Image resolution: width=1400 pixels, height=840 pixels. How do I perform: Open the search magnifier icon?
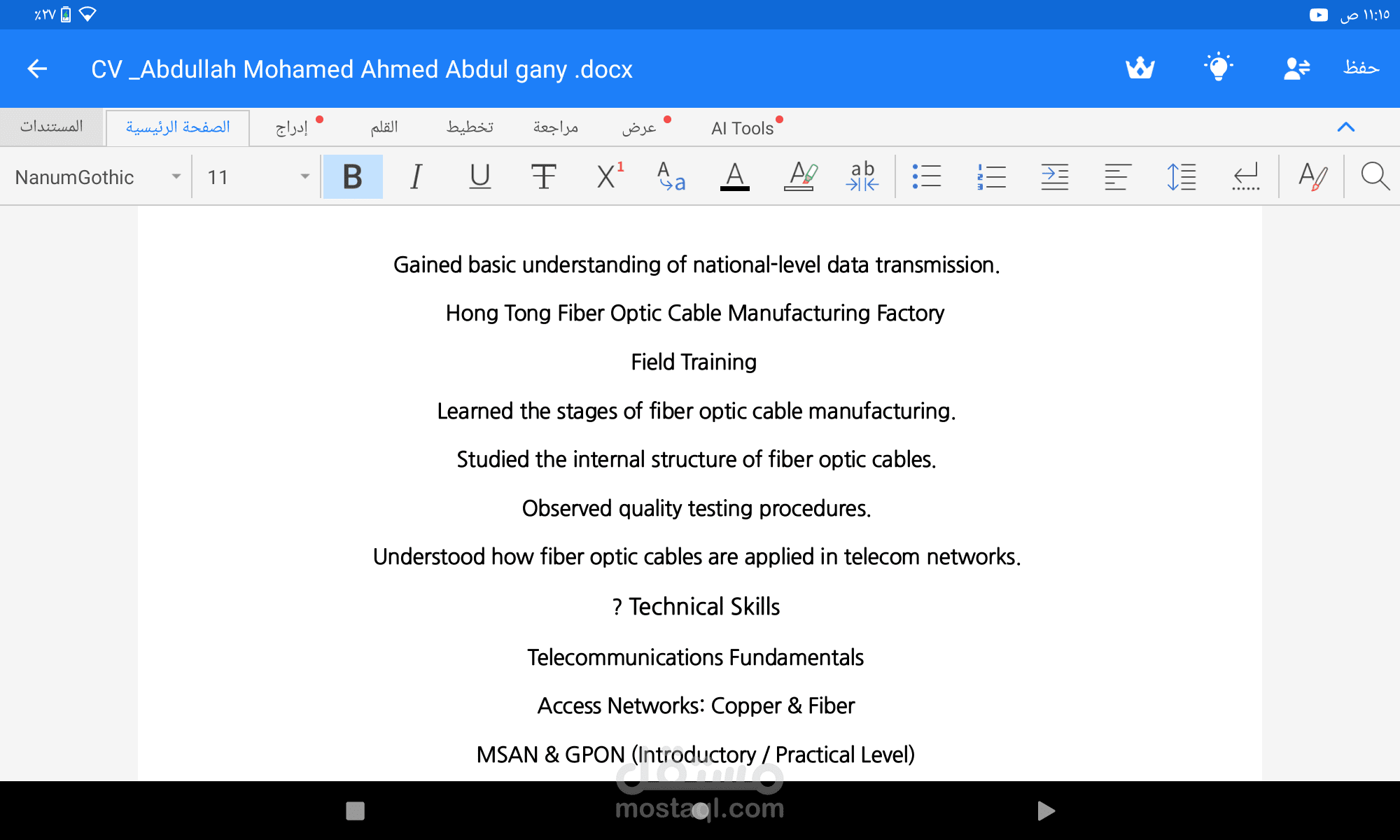pyautogui.click(x=1374, y=176)
